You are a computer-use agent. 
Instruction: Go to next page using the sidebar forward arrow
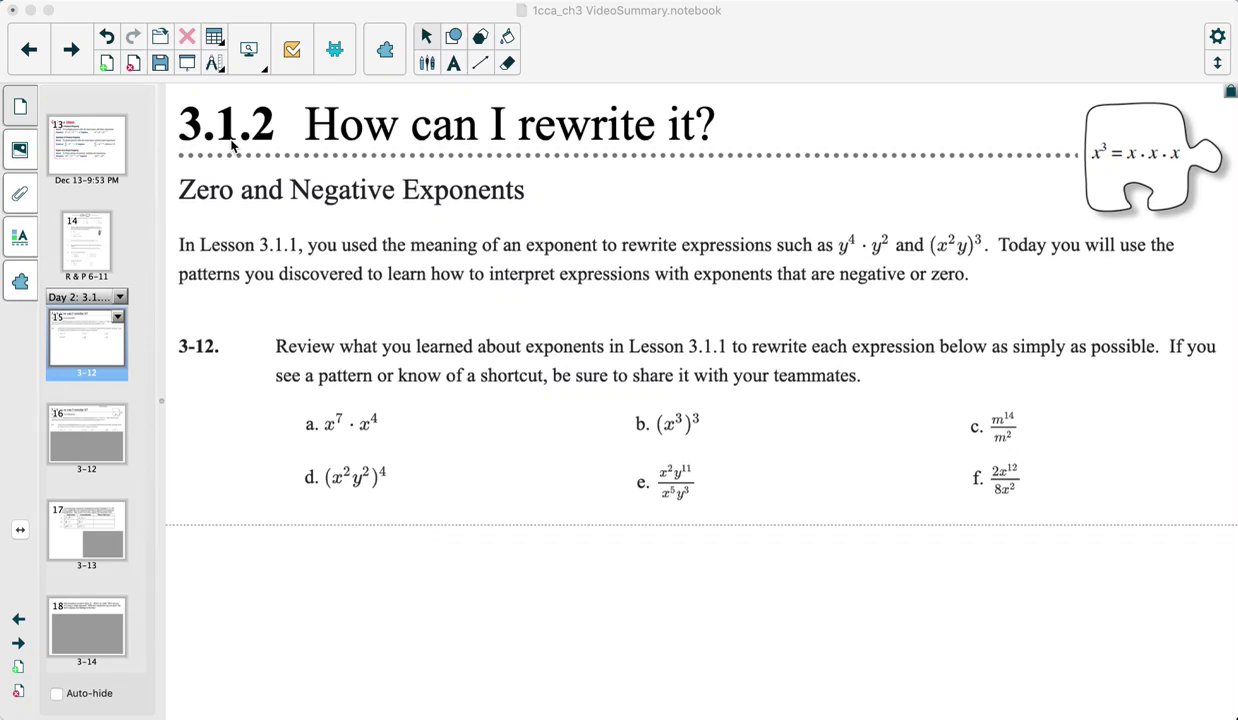tap(18, 643)
